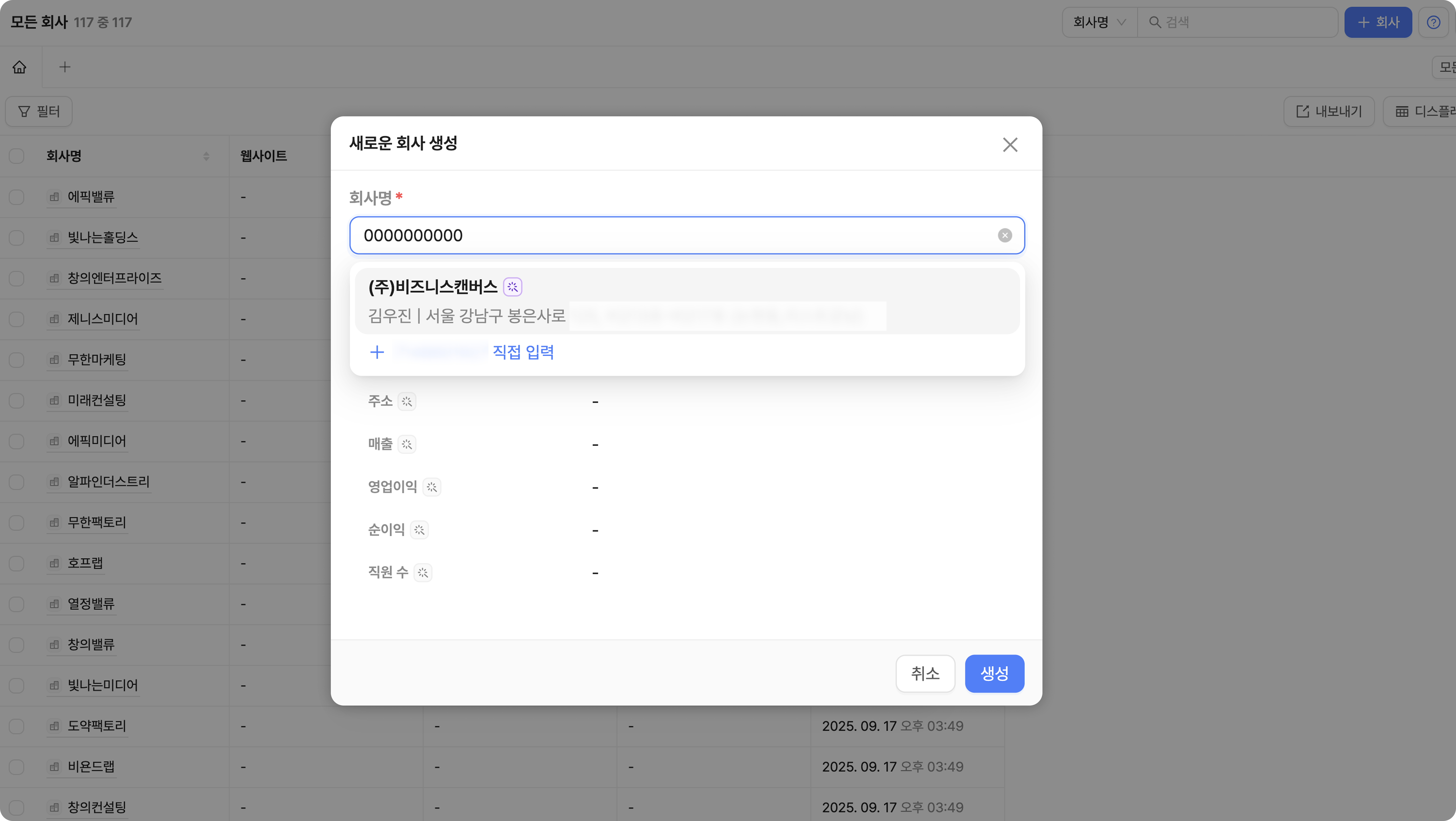The height and width of the screenshot is (821, 1456).
Task: Click the plus icon beside 직접 입력
Action: 377,352
